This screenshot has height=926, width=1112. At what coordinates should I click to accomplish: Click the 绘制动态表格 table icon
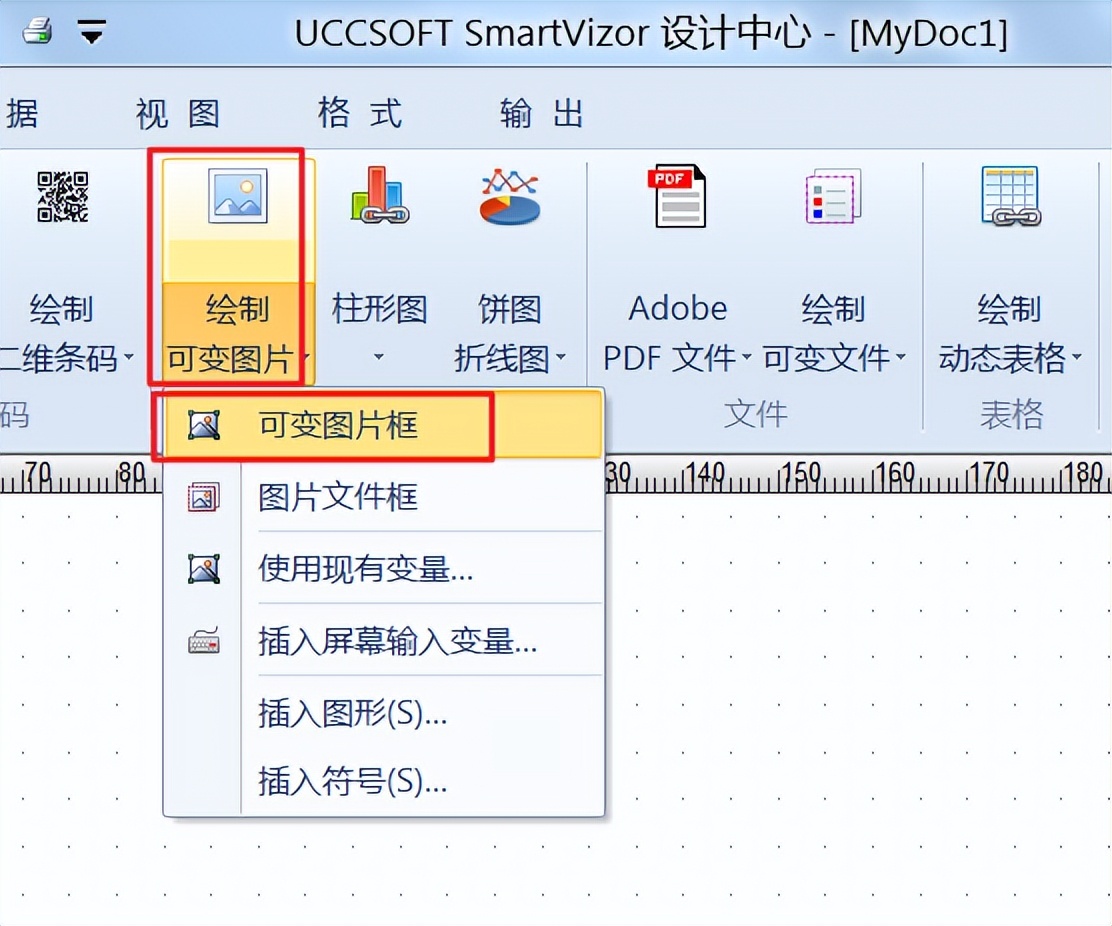click(x=1011, y=196)
